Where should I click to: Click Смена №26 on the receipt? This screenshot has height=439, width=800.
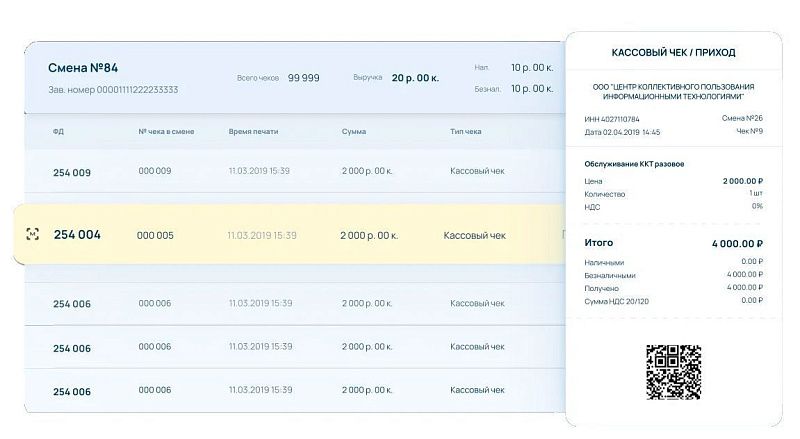tap(742, 118)
